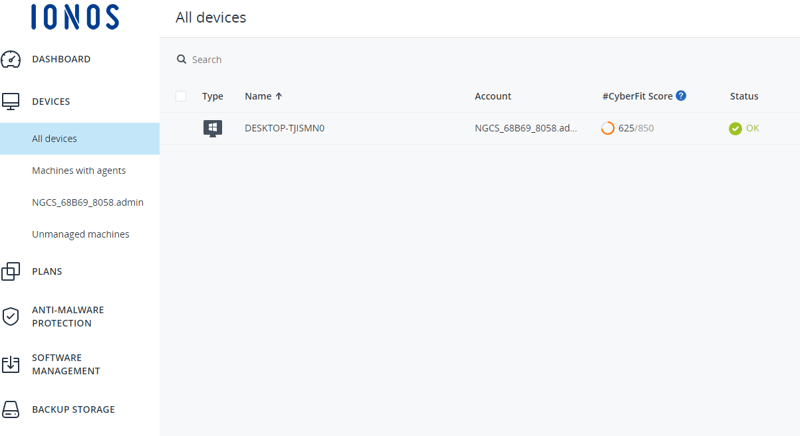Click the Software Management download icon
Image resolution: width=800 pixels, height=436 pixels.
click(x=11, y=364)
